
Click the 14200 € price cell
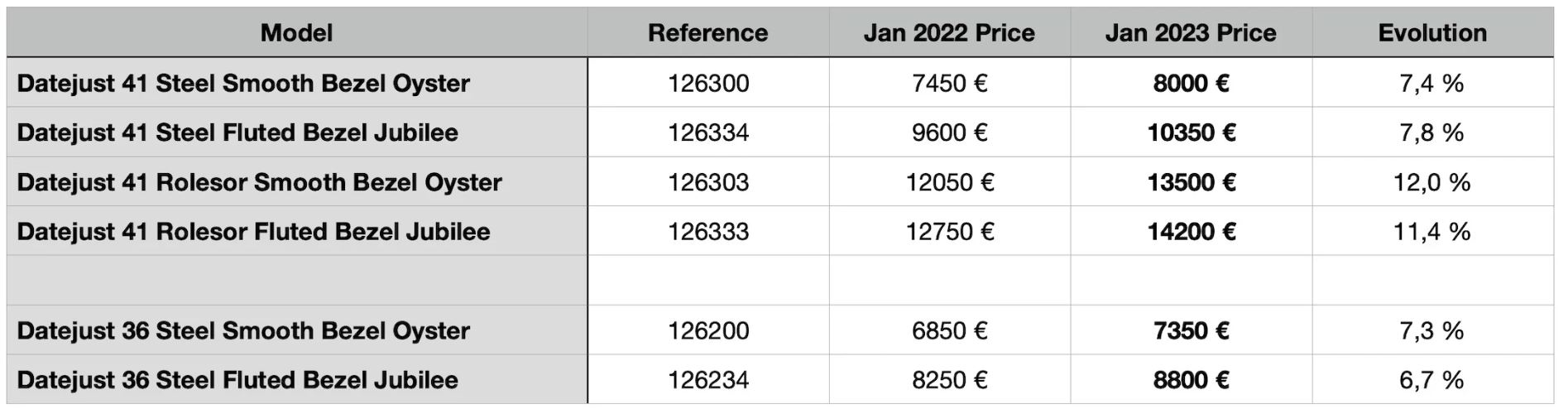pos(1191,232)
